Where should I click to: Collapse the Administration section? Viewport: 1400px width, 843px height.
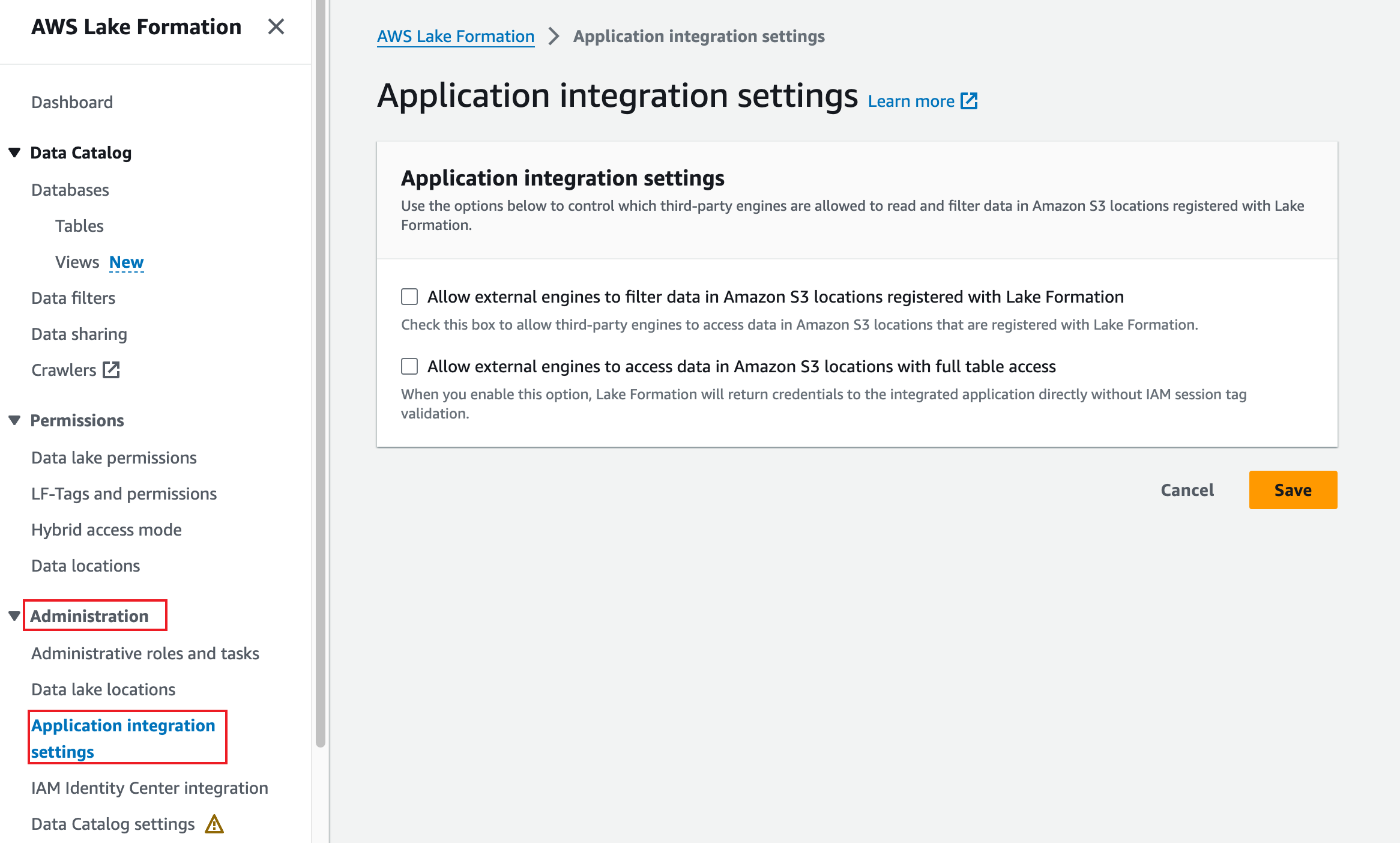[x=15, y=616]
